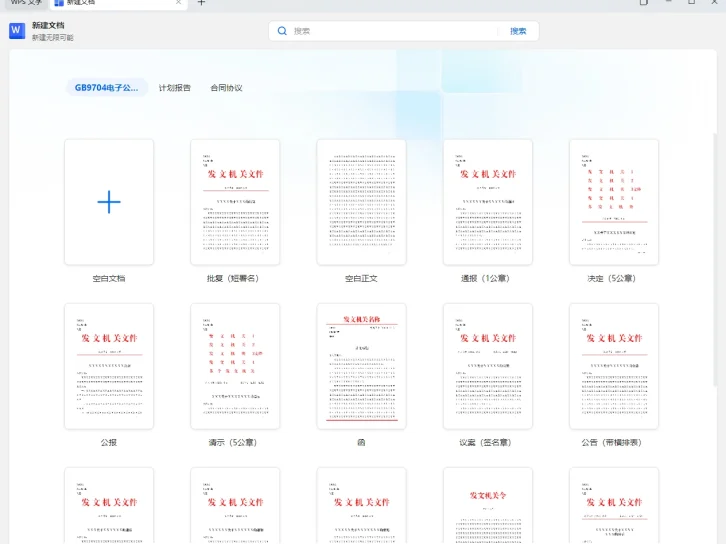
Task: Open a new tab with plus icon
Action: click(201, 2)
